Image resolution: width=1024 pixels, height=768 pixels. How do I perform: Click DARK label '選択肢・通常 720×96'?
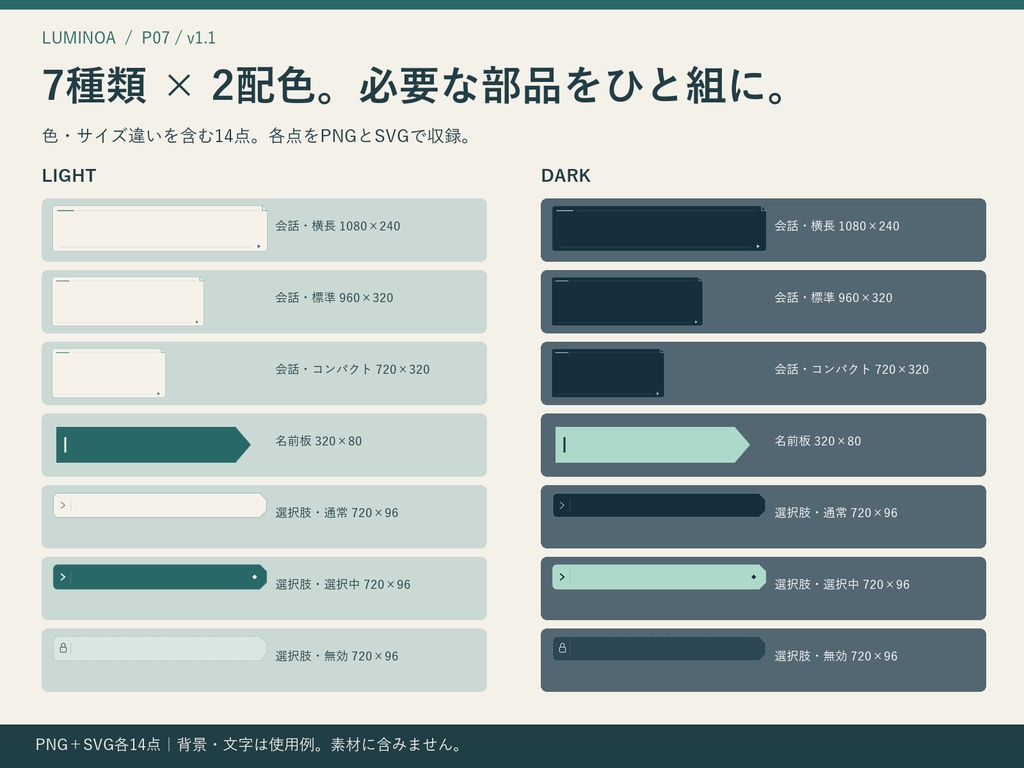tap(836, 513)
